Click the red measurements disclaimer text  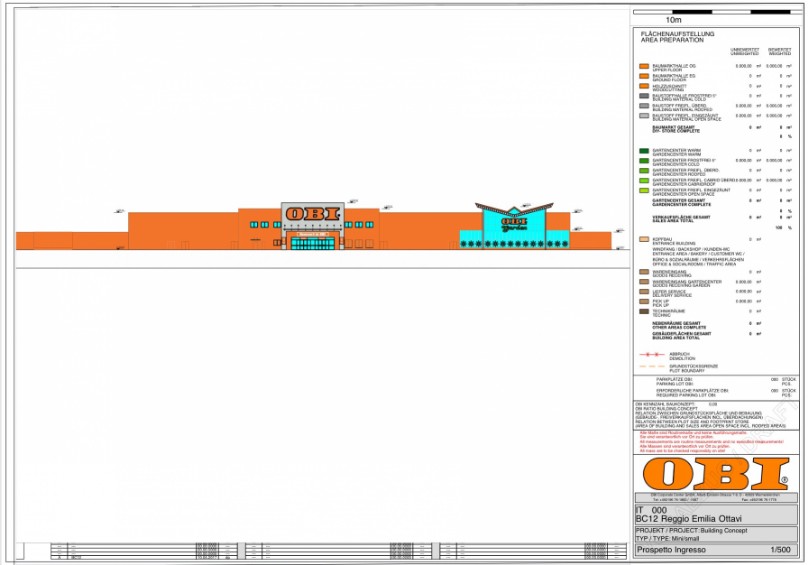tap(711, 442)
